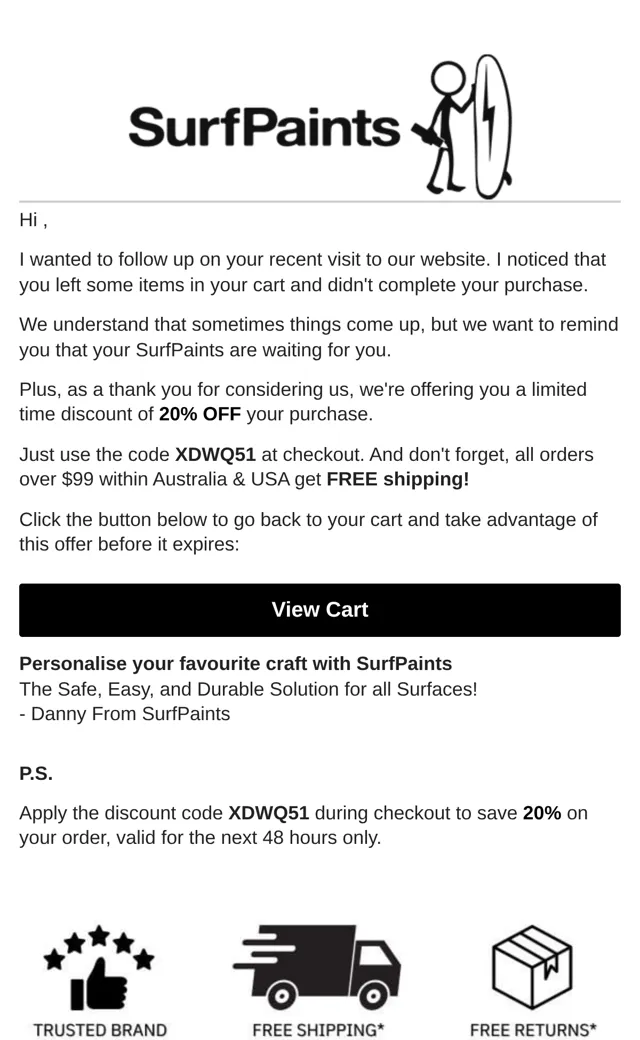Click the package box returns icon
Screen dimensions: 640x1040
(x=533, y=967)
